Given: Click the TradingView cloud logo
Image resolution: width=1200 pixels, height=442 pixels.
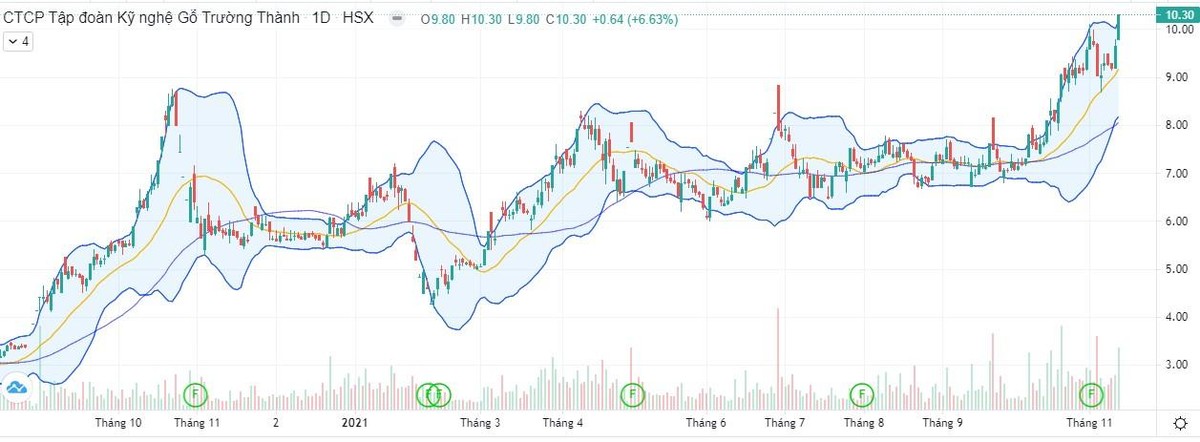Looking at the screenshot, I should tap(16, 389).
